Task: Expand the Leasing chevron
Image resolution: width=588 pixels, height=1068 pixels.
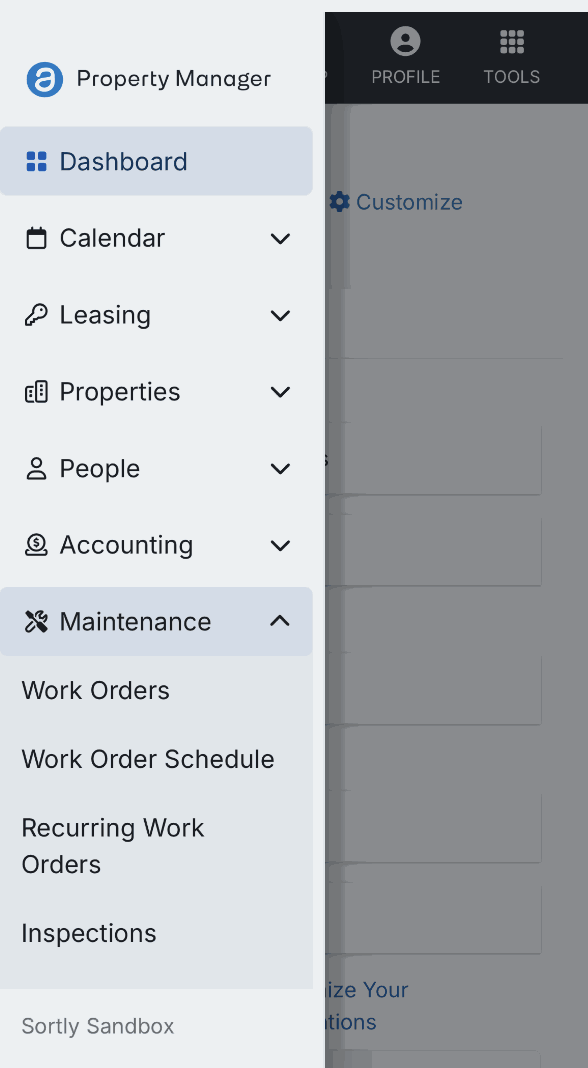Action: pyautogui.click(x=280, y=315)
